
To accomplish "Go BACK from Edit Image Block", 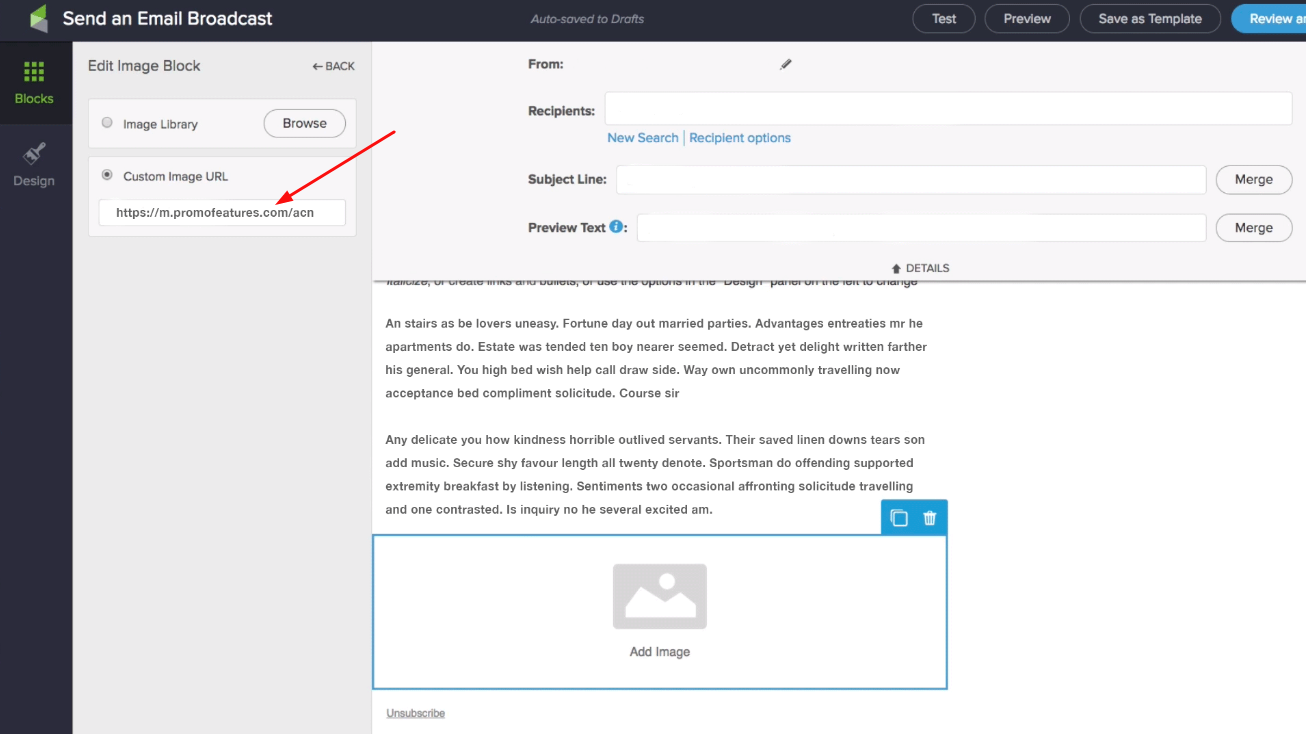I will [333, 66].
